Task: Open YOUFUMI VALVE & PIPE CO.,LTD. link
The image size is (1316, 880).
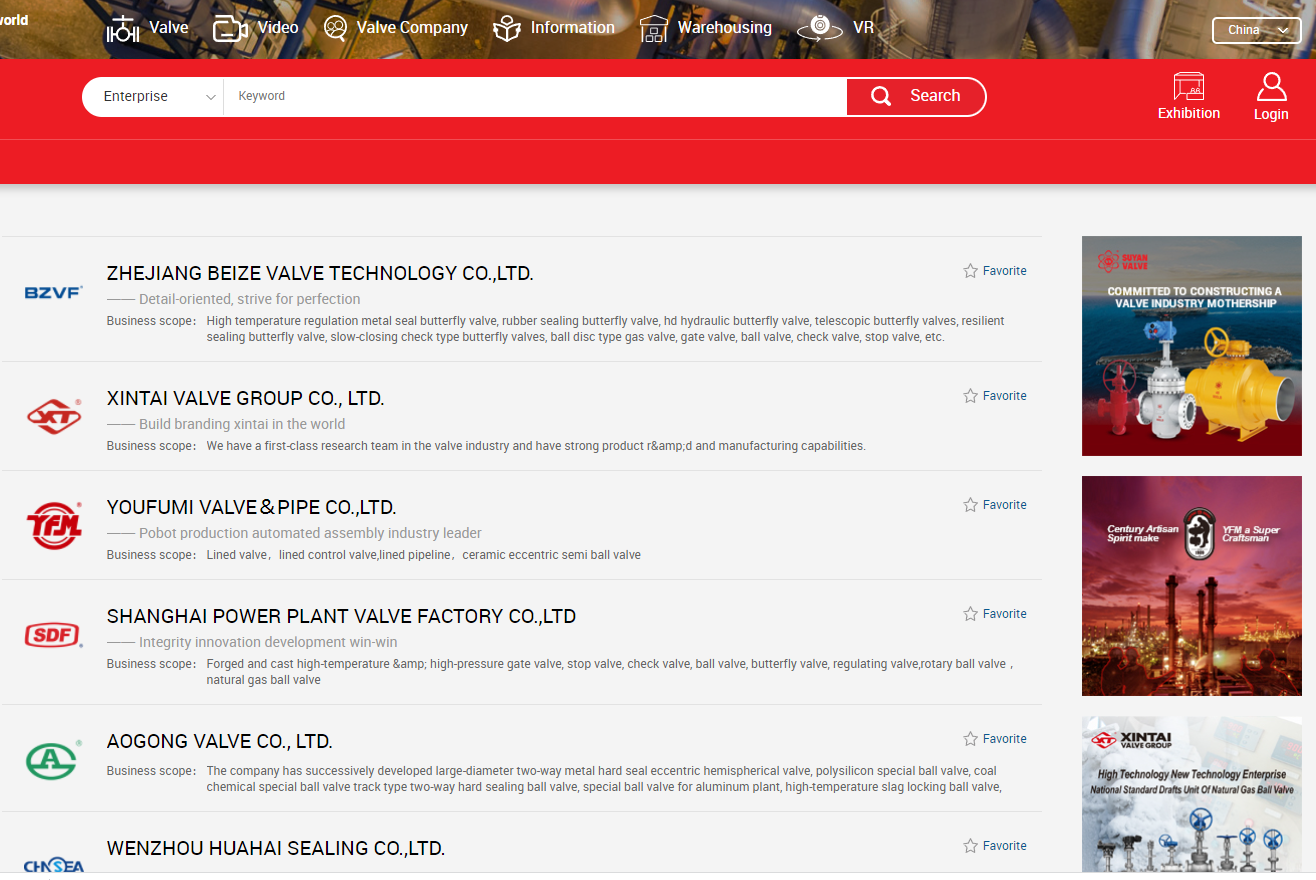Action: click(252, 508)
